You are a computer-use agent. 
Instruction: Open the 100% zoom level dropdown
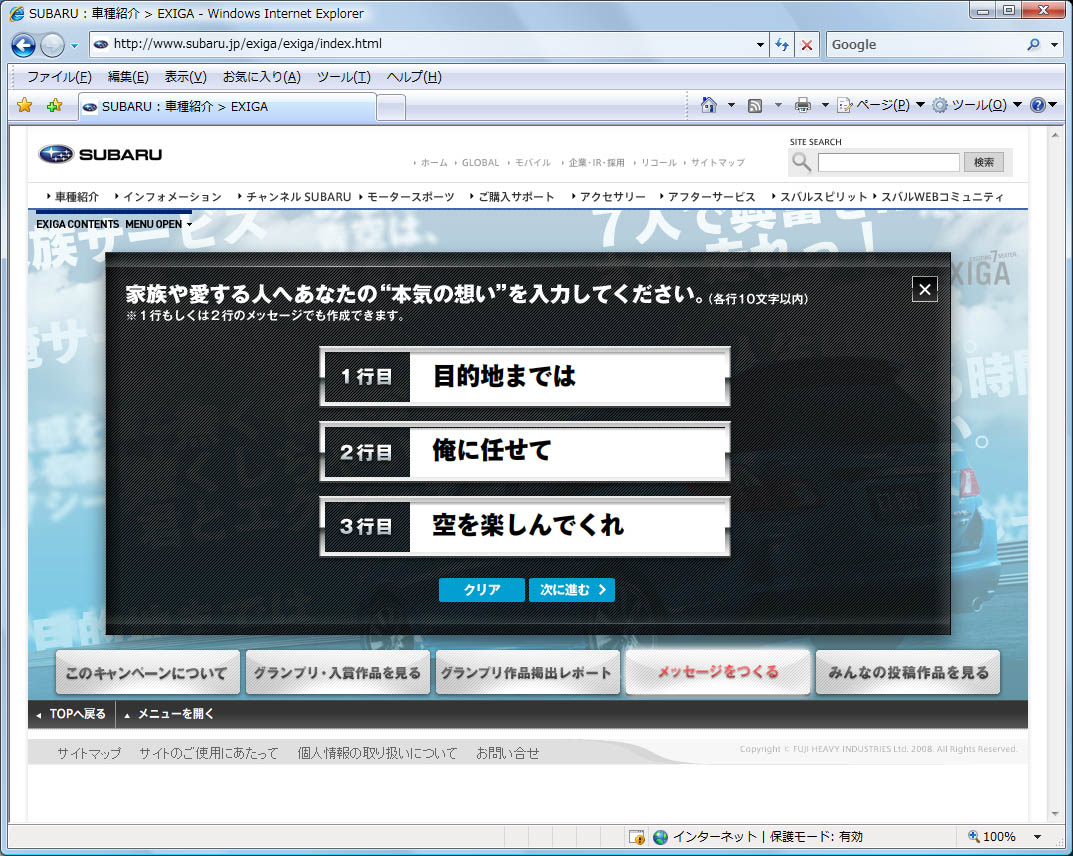pos(1037,837)
